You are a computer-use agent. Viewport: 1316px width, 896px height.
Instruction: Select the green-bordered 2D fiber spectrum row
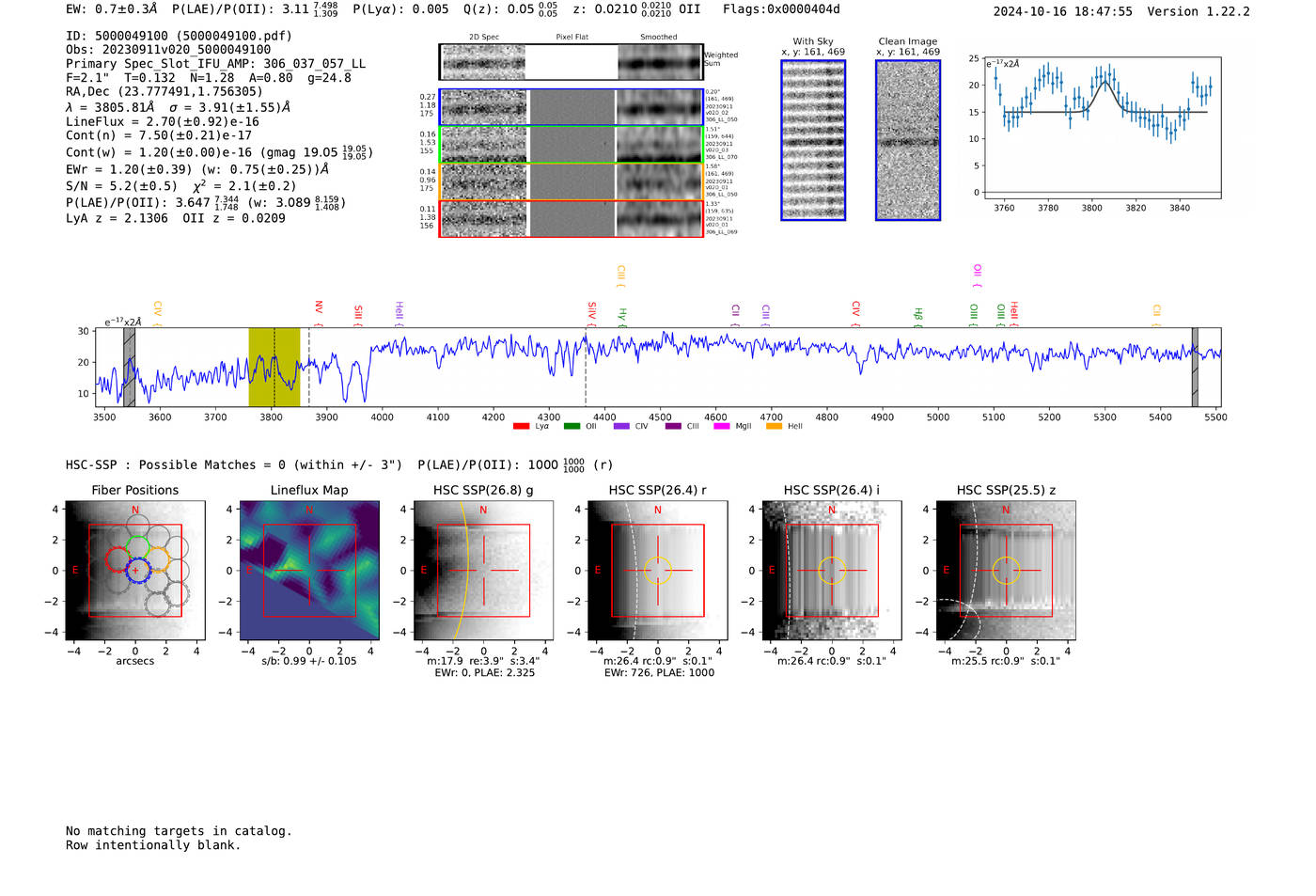point(571,145)
